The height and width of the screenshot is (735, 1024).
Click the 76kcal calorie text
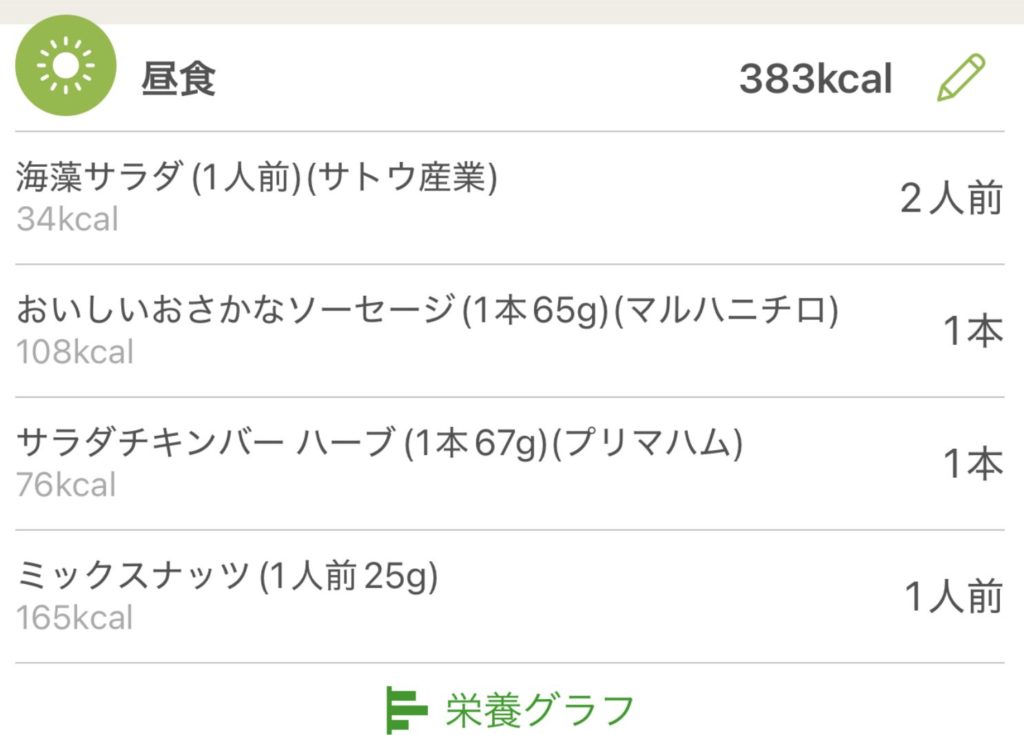tap(66, 485)
